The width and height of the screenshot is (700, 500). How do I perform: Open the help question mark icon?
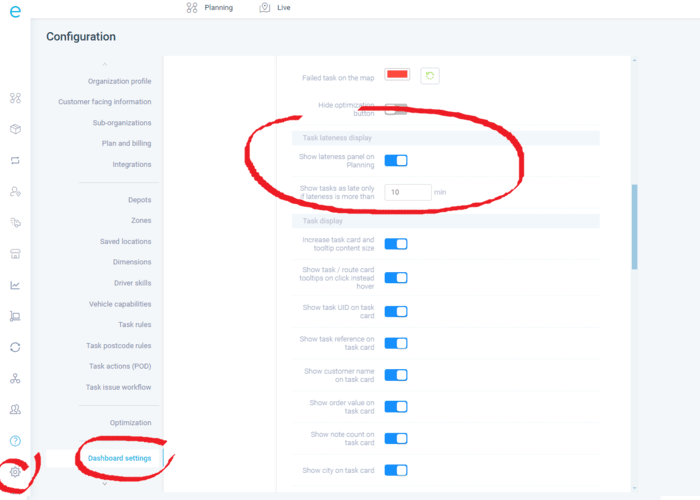15,441
